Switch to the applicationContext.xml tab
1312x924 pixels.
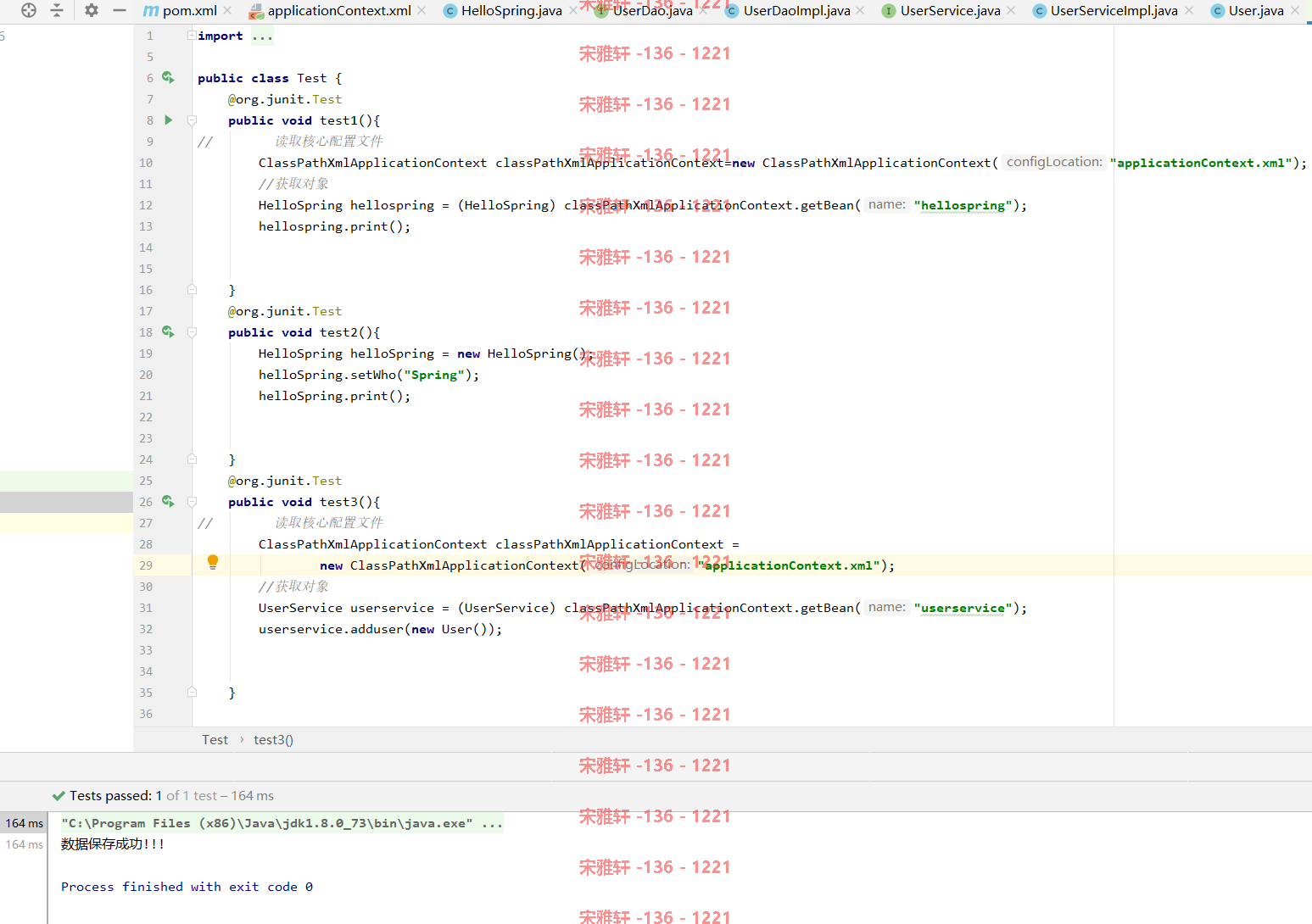(x=339, y=11)
